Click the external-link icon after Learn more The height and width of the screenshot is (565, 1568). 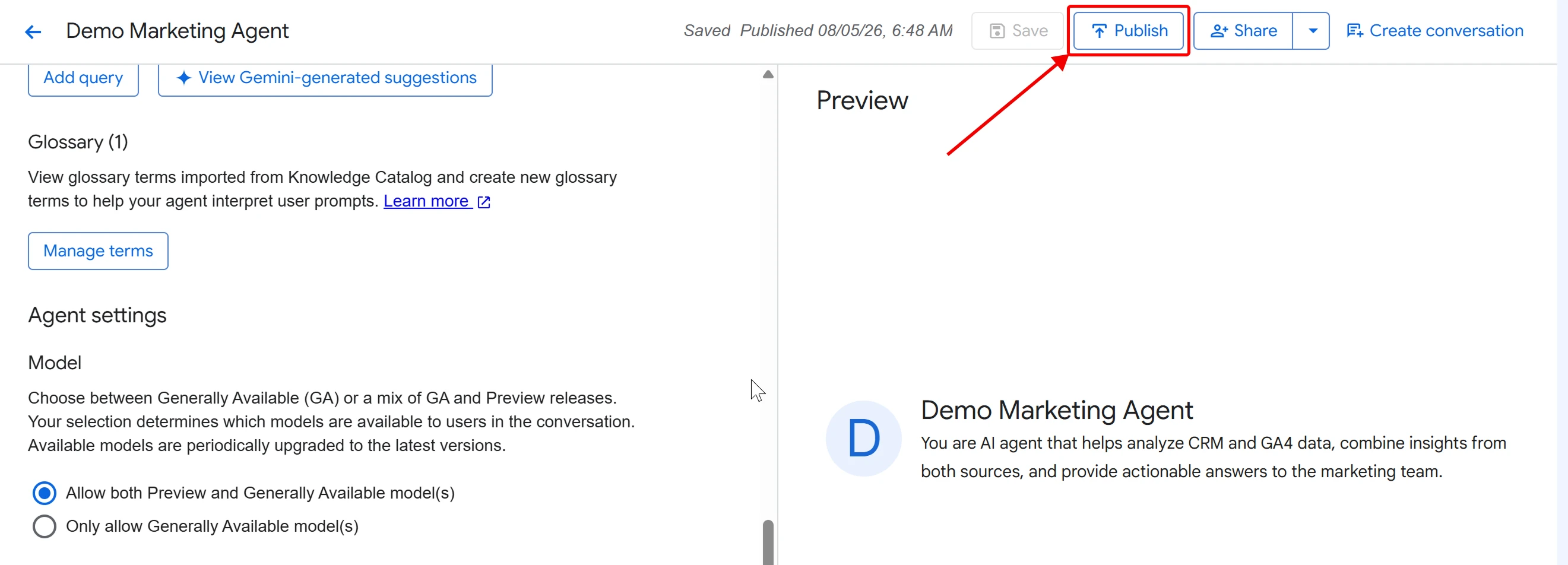tap(484, 202)
